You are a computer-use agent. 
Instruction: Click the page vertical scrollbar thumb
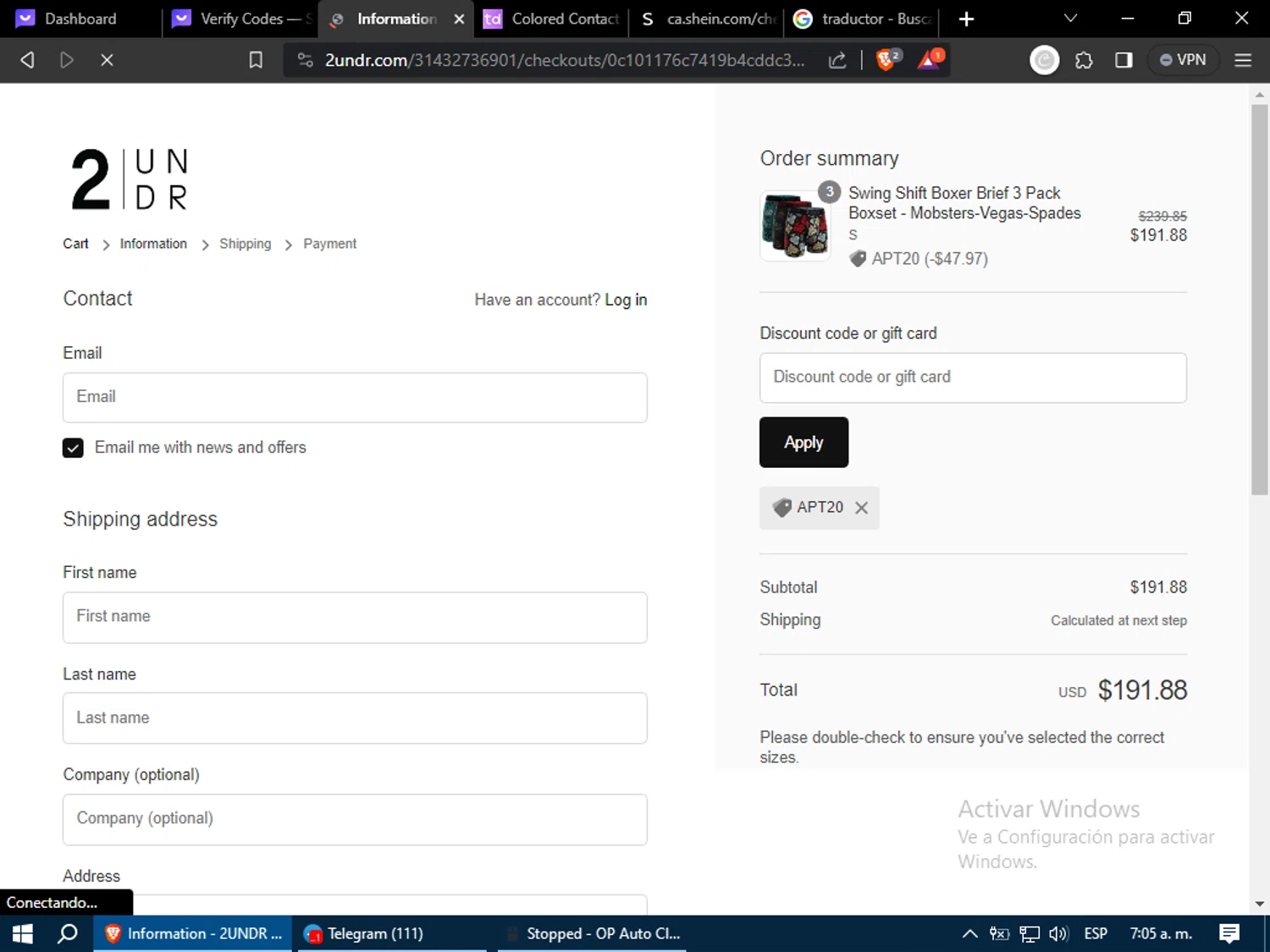point(1260,298)
